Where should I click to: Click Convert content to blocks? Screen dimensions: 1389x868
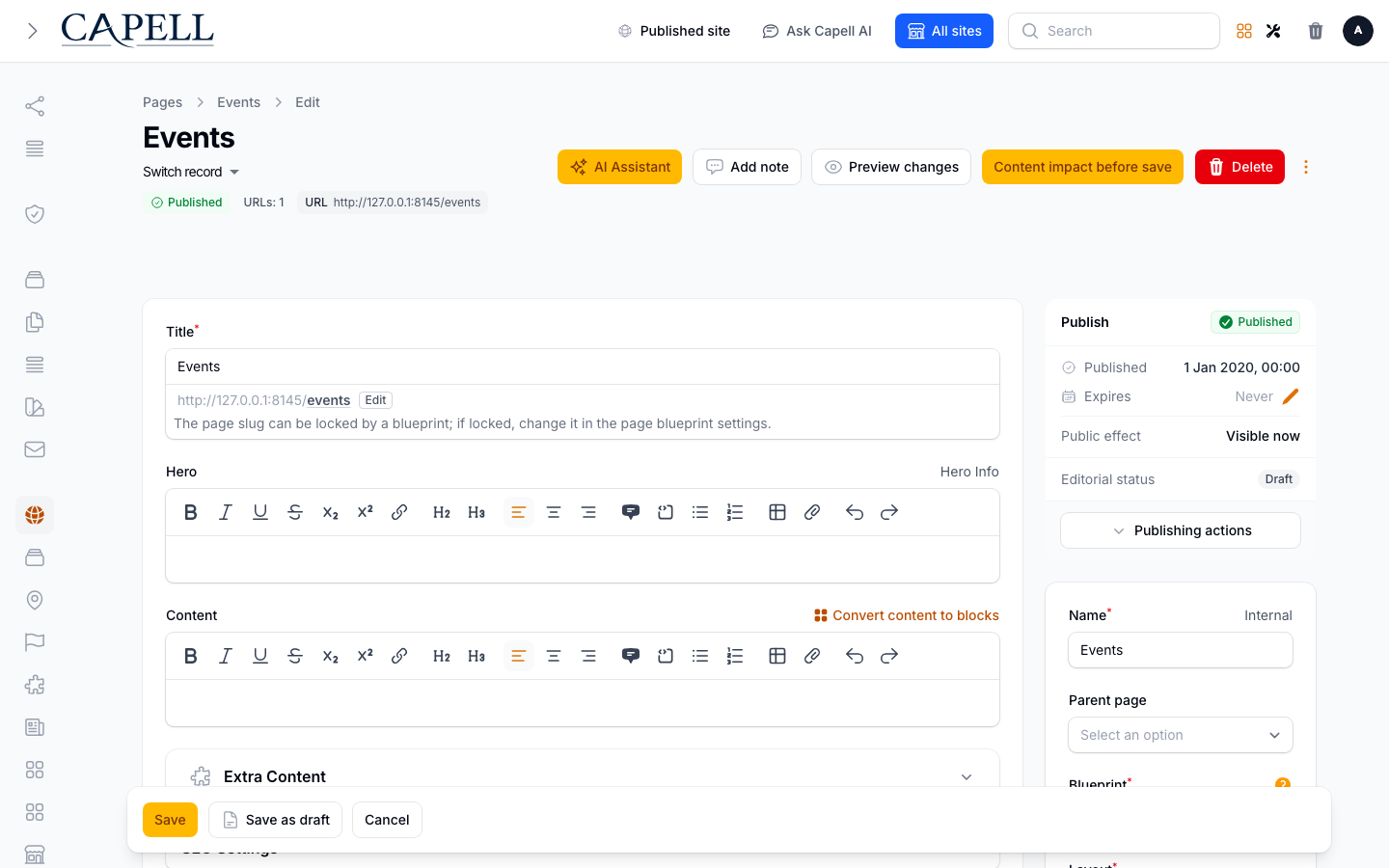pos(907,615)
